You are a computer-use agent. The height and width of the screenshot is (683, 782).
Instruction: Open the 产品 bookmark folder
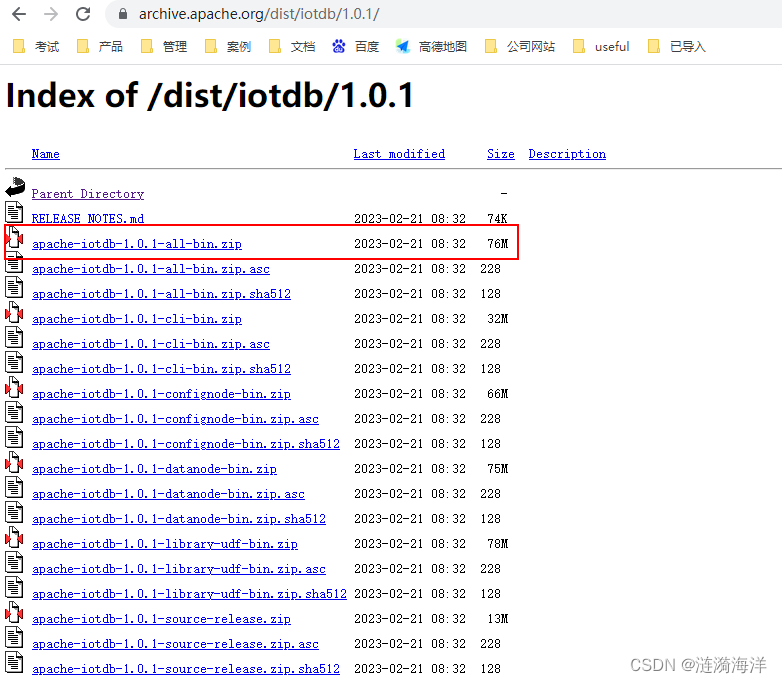coord(100,46)
